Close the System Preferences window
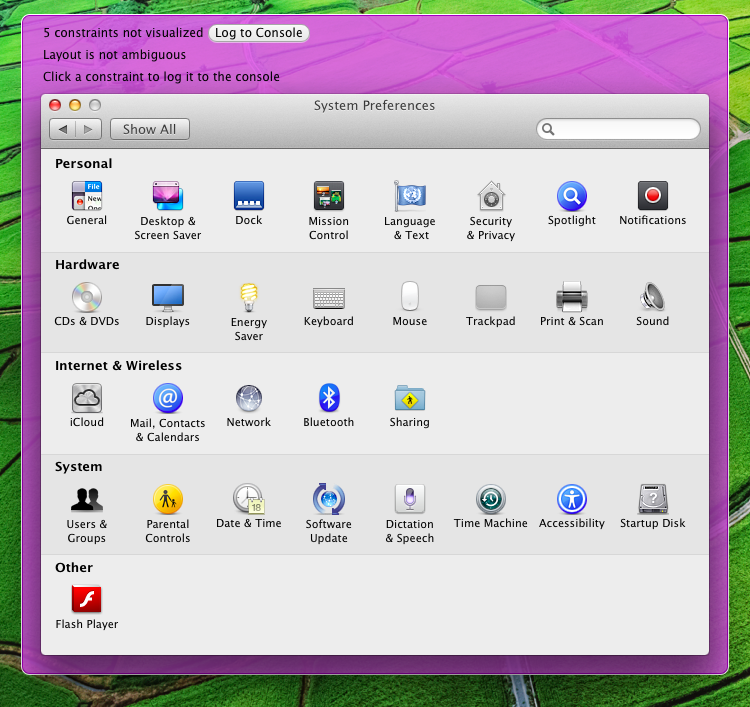 click(x=55, y=105)
